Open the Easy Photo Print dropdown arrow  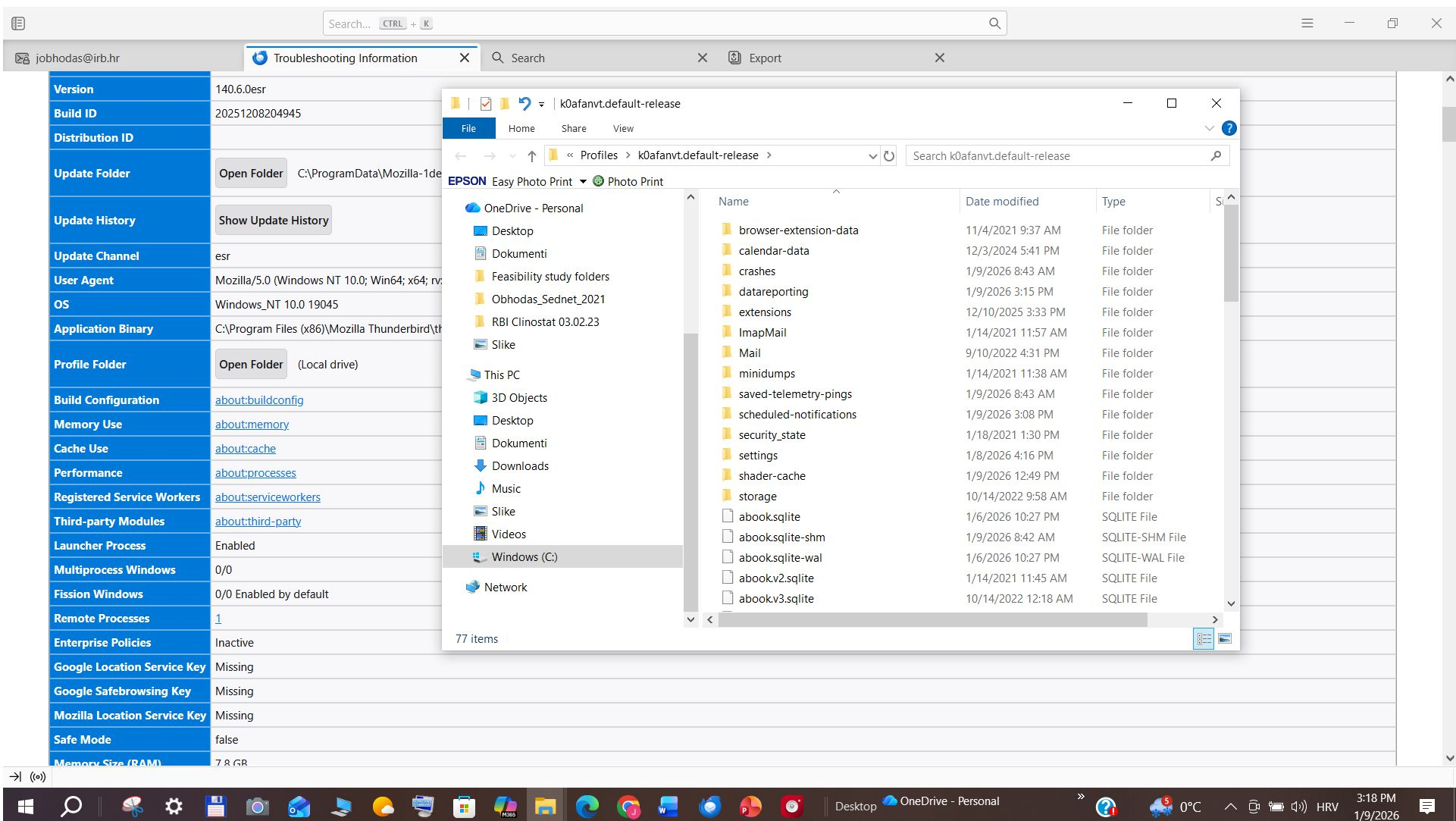(x=583, y=181)
